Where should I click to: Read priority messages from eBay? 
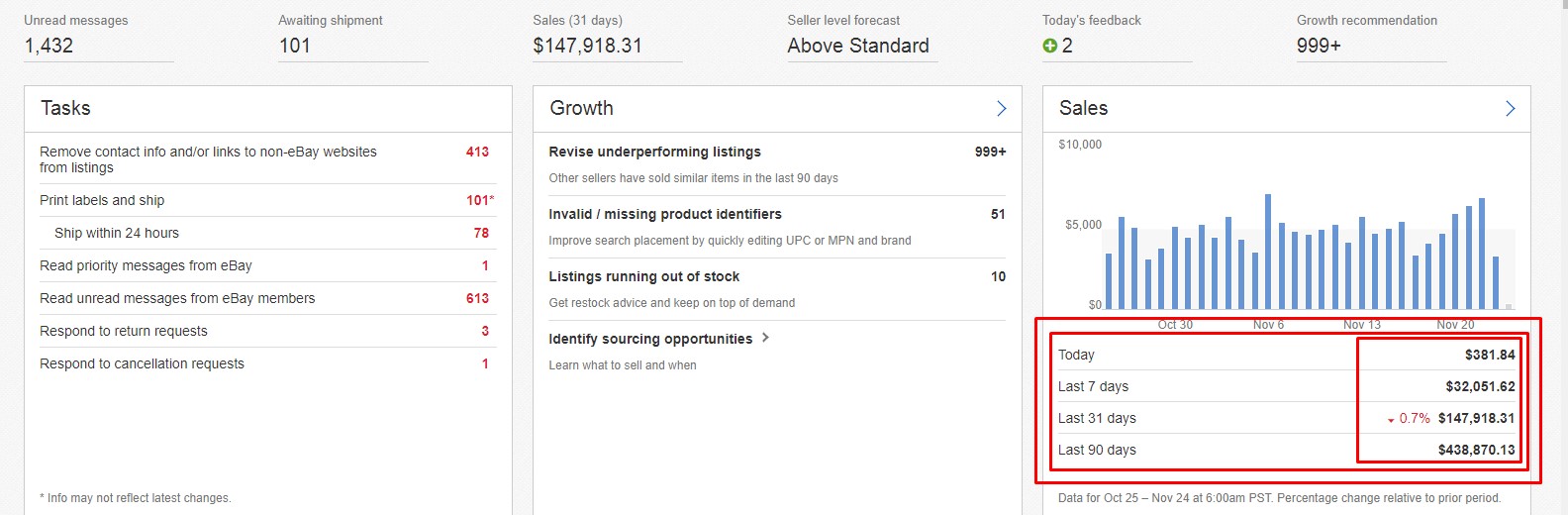coord(146,265)
